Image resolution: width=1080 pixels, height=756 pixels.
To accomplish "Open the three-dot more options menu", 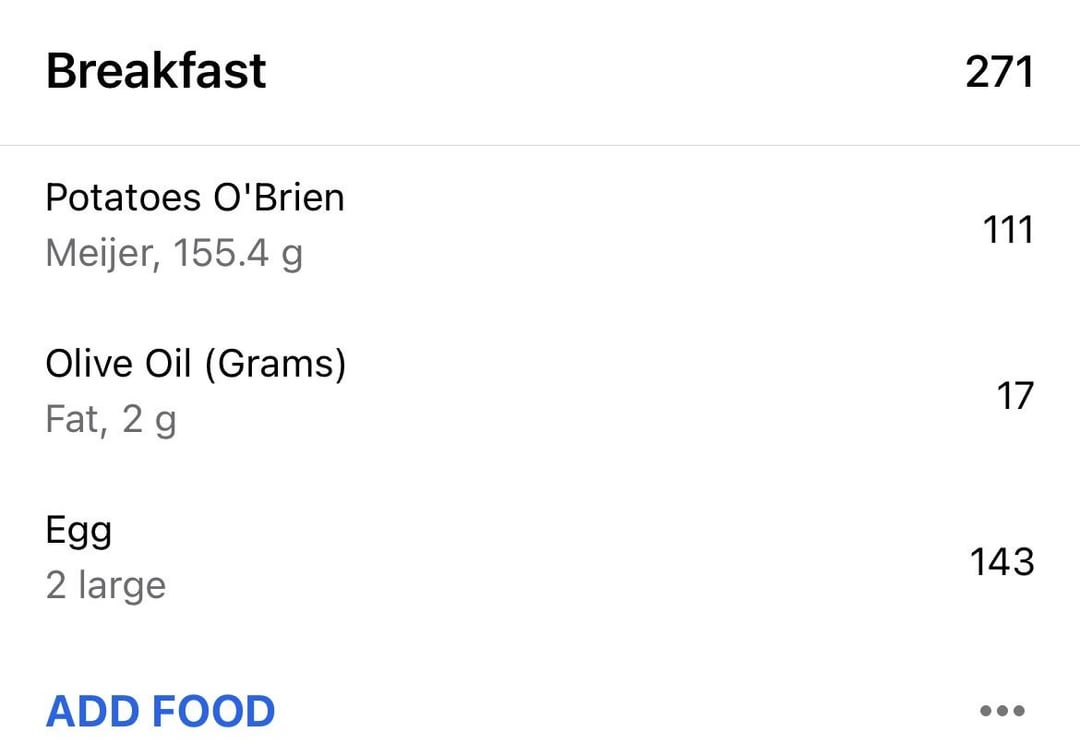I will [1002, 711].
